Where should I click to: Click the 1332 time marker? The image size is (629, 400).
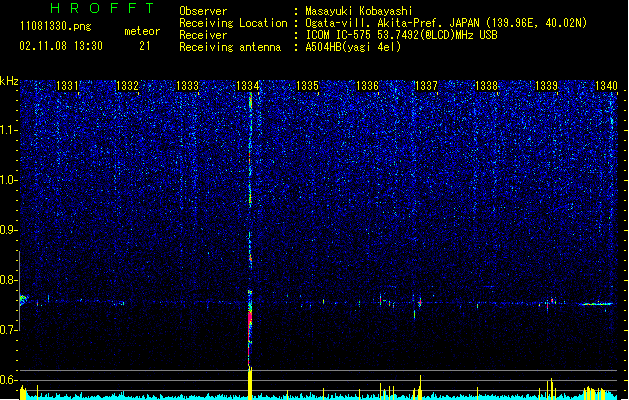(x=127, y=85)
